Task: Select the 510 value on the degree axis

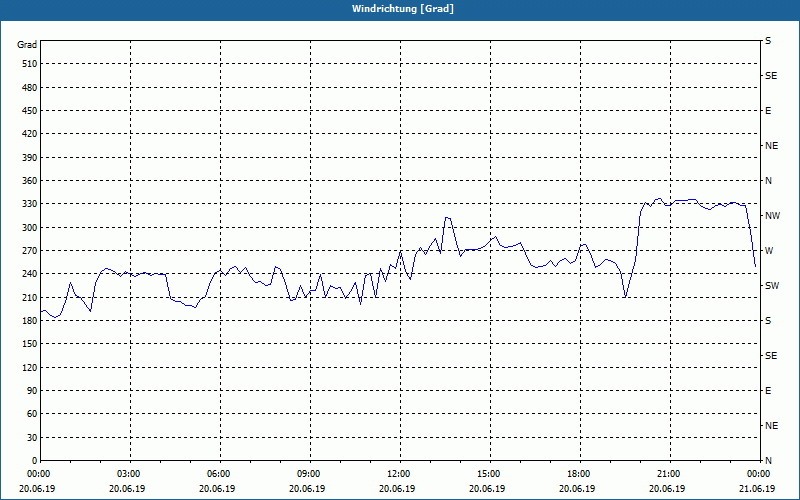Action: point(30,64)
